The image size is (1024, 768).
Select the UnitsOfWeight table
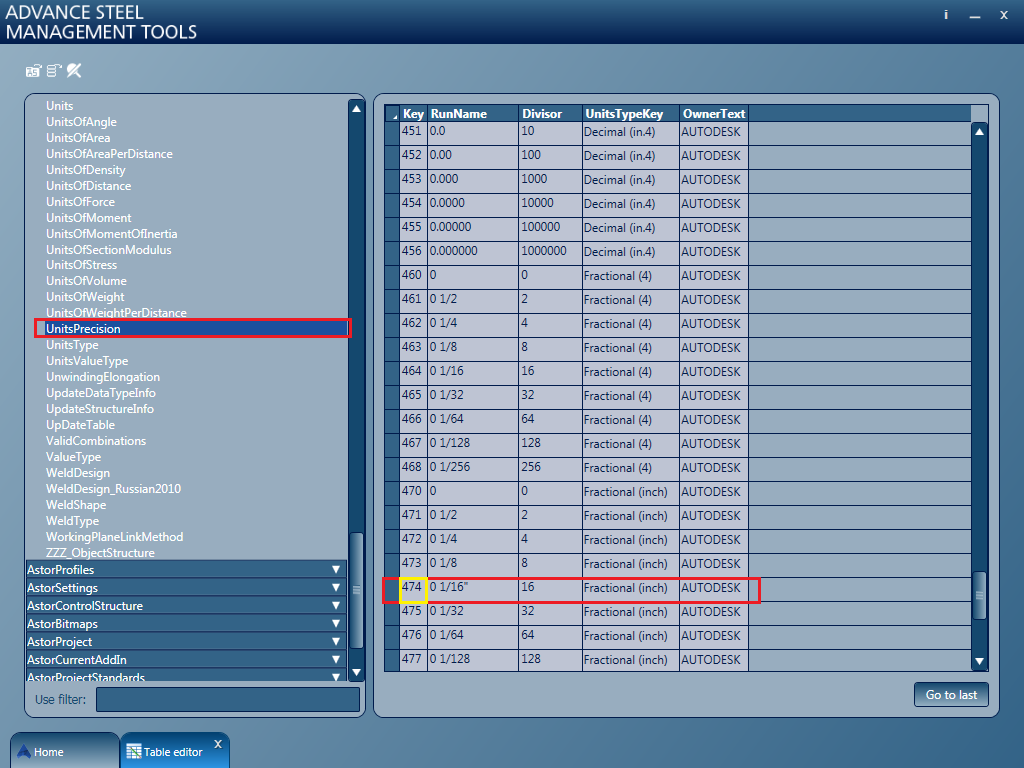(85, 296)
